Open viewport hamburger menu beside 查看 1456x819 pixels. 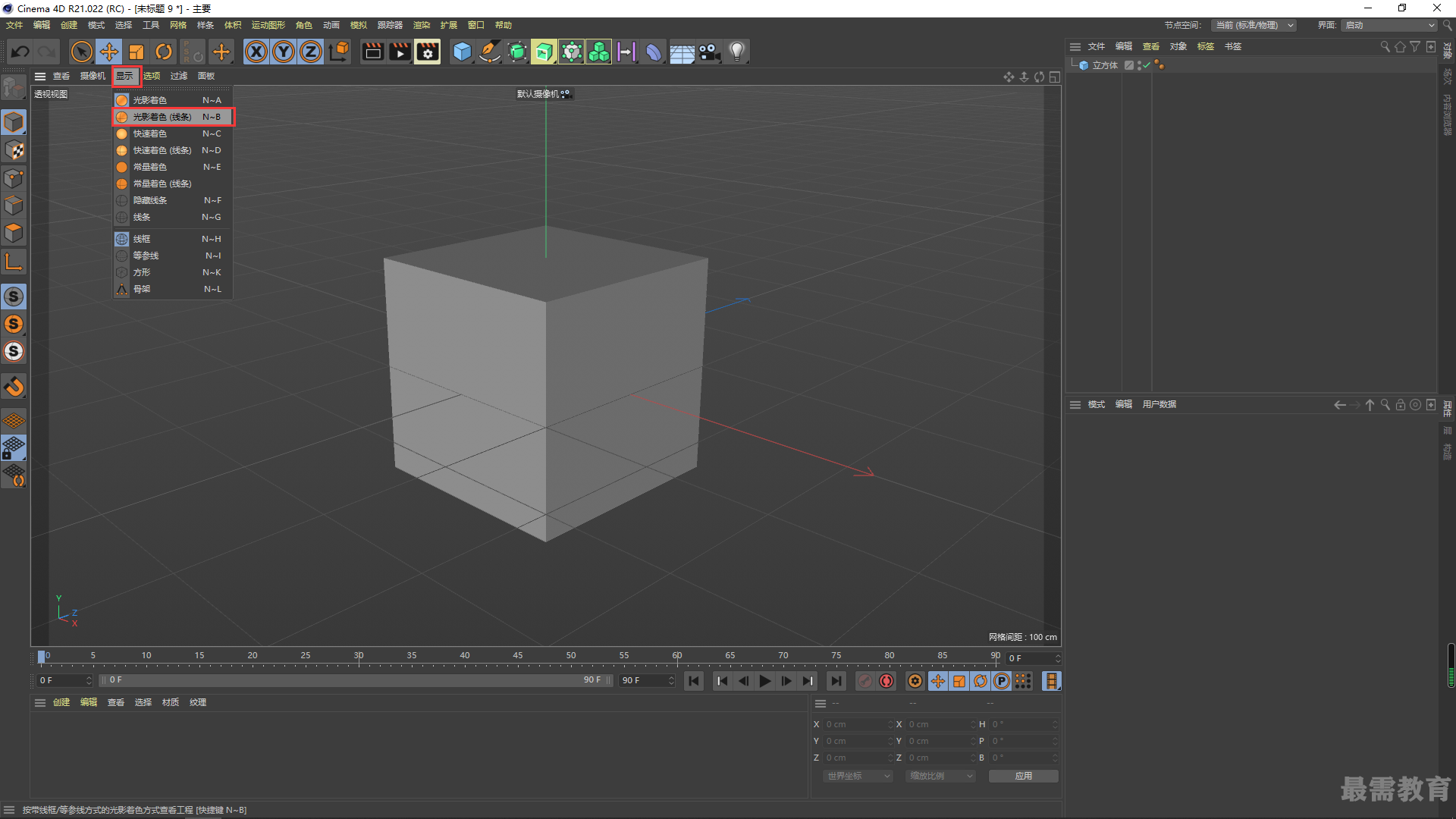pyautogui.click(x=39, y=76)
